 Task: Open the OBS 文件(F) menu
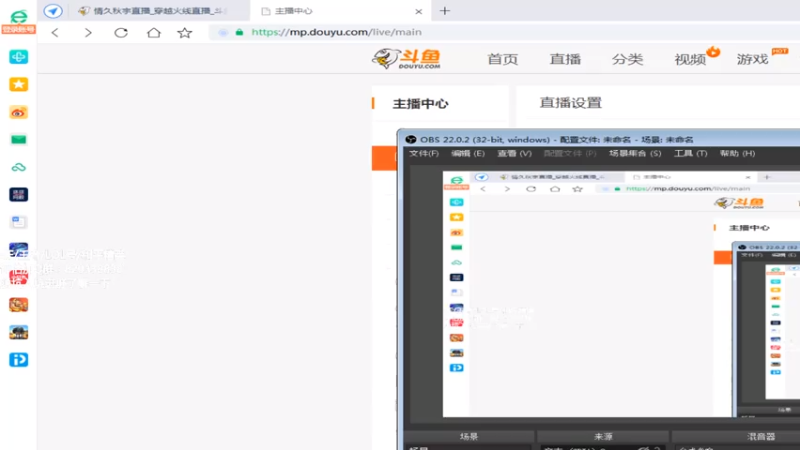tap(424, 154)
